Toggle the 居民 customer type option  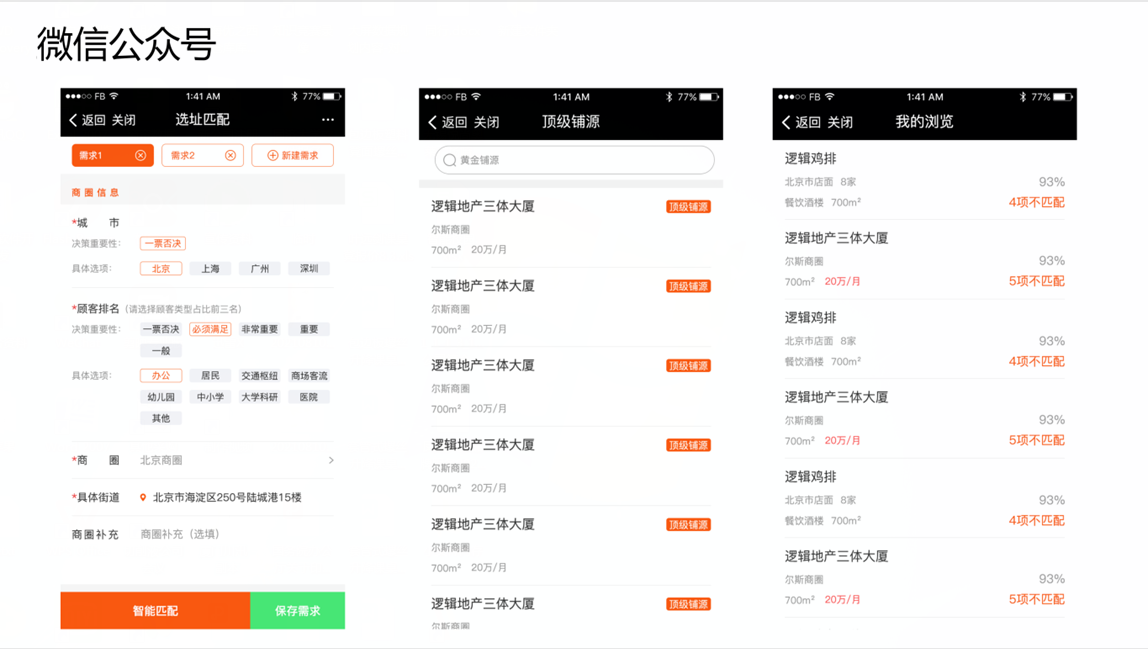tap(209, 374)
